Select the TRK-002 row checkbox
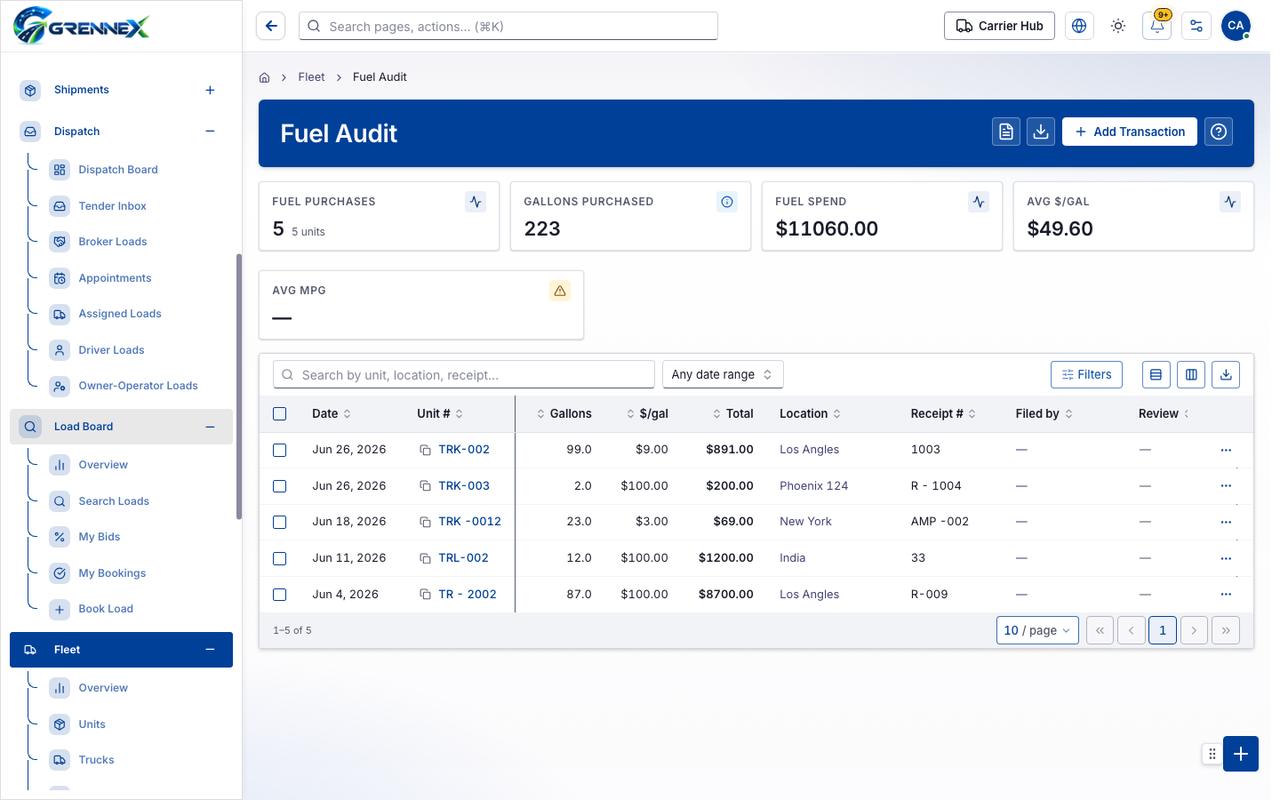 (280, 450)
